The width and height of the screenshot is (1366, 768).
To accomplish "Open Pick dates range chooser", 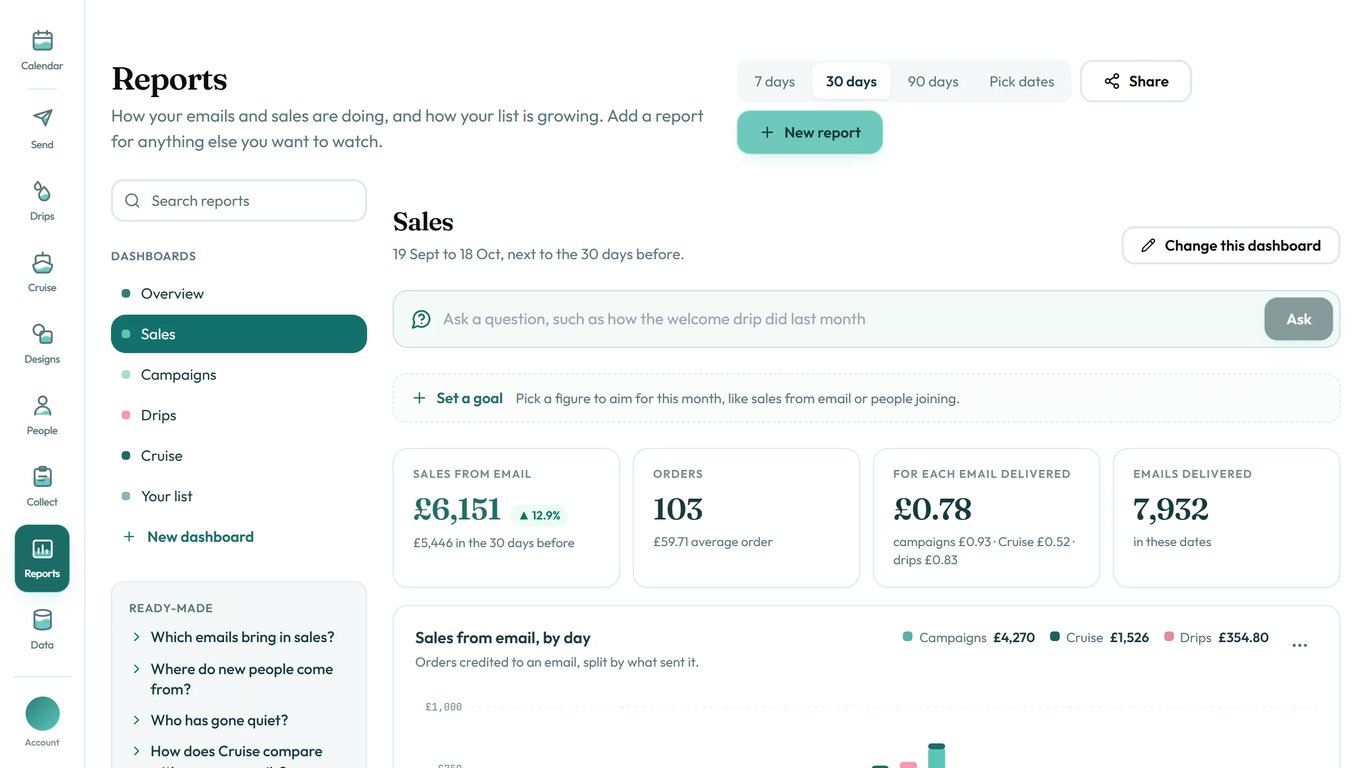I will click(x=1021, y=81).
